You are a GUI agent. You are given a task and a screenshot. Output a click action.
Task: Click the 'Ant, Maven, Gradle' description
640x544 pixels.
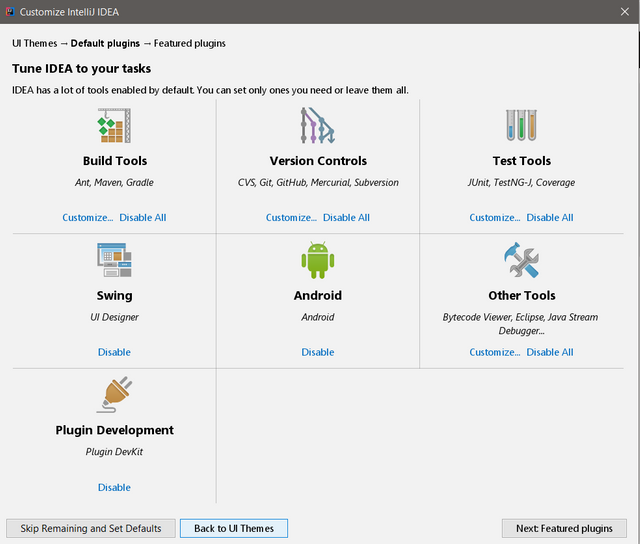point(114,182)
